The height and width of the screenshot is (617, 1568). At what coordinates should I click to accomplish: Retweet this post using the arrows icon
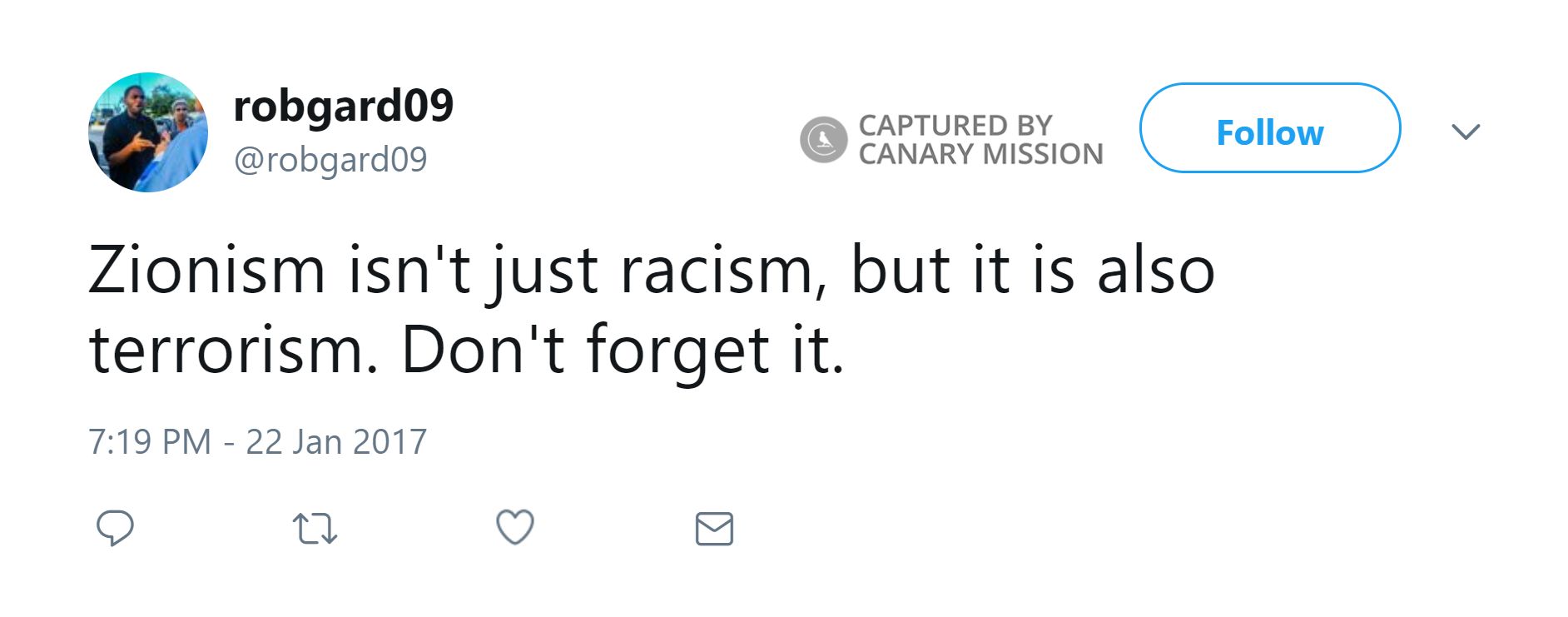pyautogui.click(x=315, y=529)
